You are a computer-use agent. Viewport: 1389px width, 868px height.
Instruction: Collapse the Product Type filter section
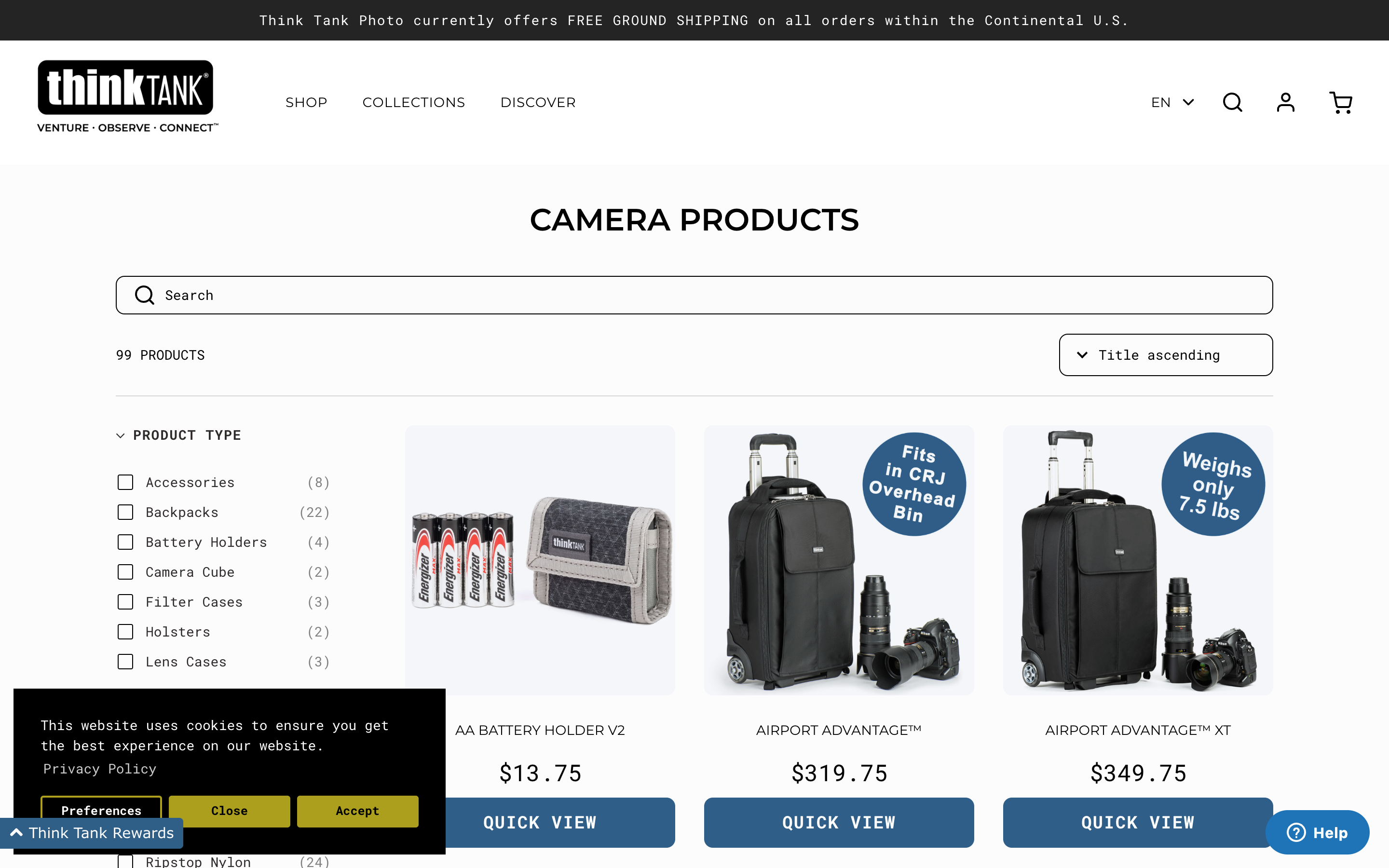pyautogui.click(x=178, y=435)
